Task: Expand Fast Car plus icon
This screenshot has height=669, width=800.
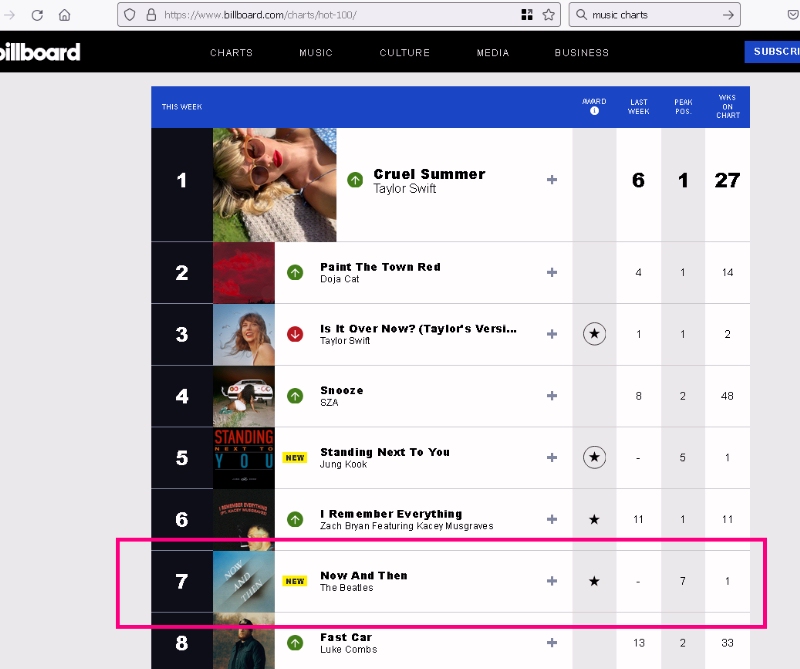Action: tap(552, 642)
